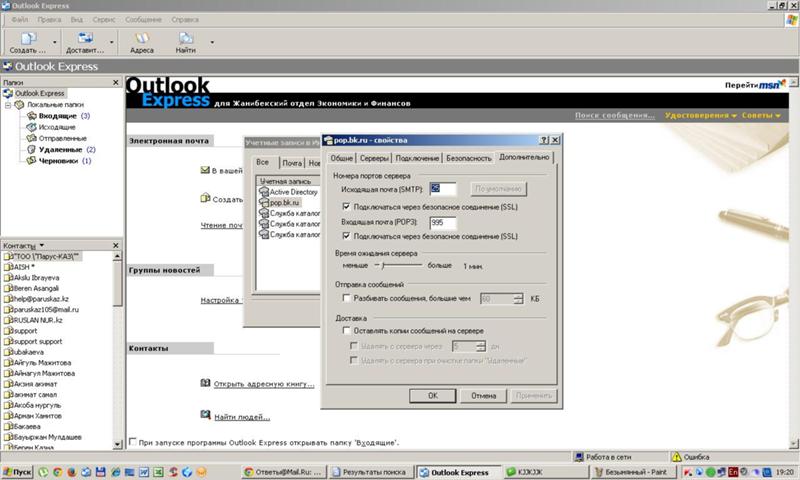
Task: Select the Исходящие outbox folder
Action: click(x=51, y=127)
